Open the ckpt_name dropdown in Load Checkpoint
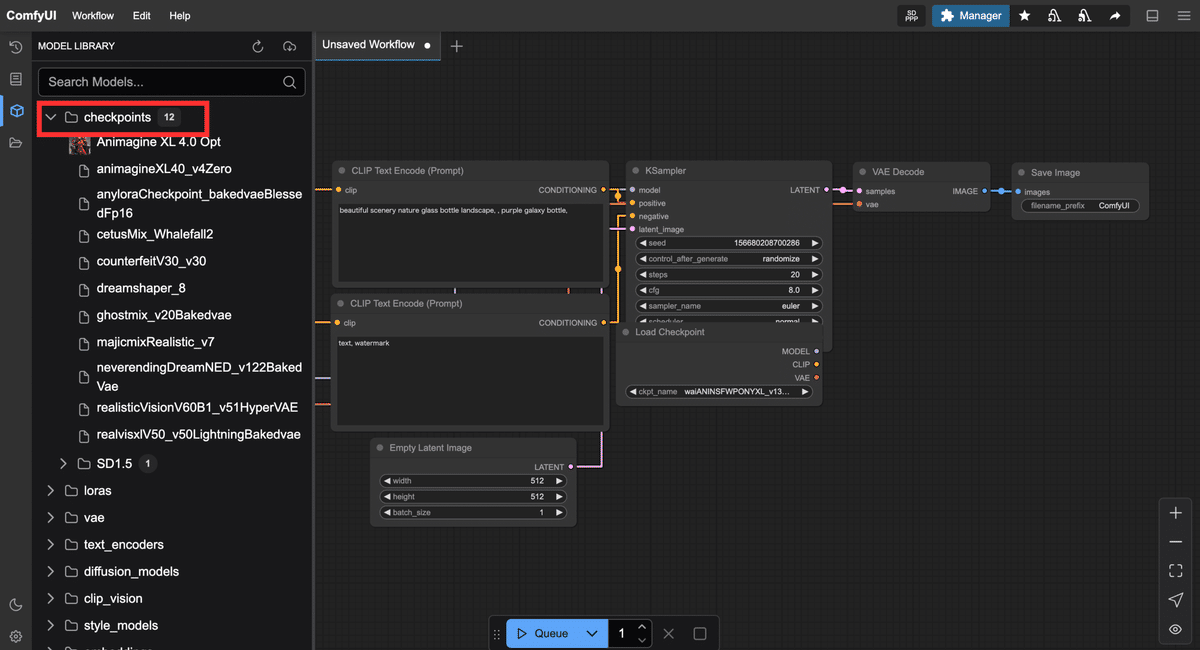Image resolution: width=1200 pixels, height=650 pixels. [x=720, y=392]
